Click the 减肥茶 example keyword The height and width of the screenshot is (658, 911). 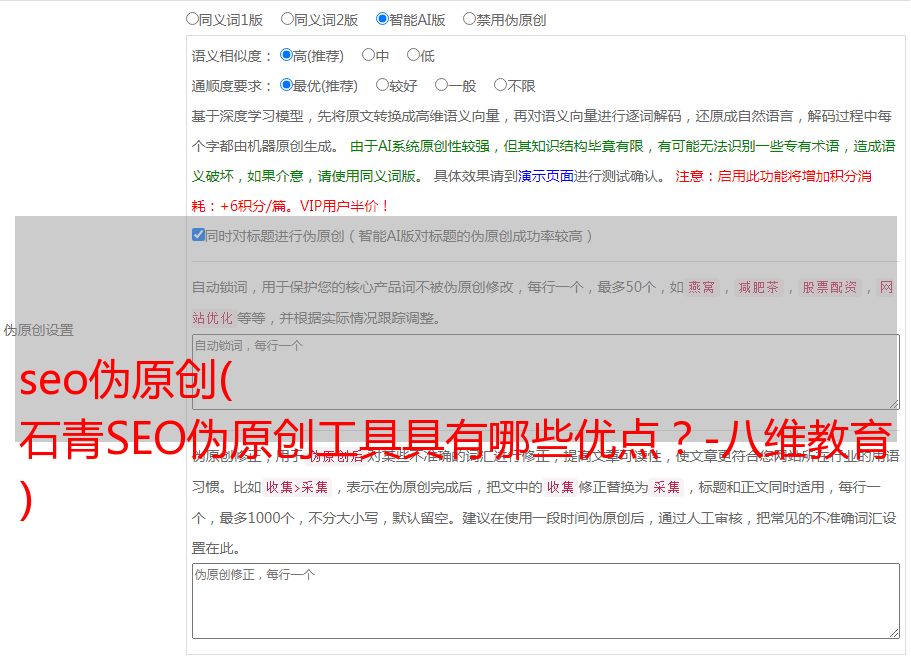[x=758, y=287]
